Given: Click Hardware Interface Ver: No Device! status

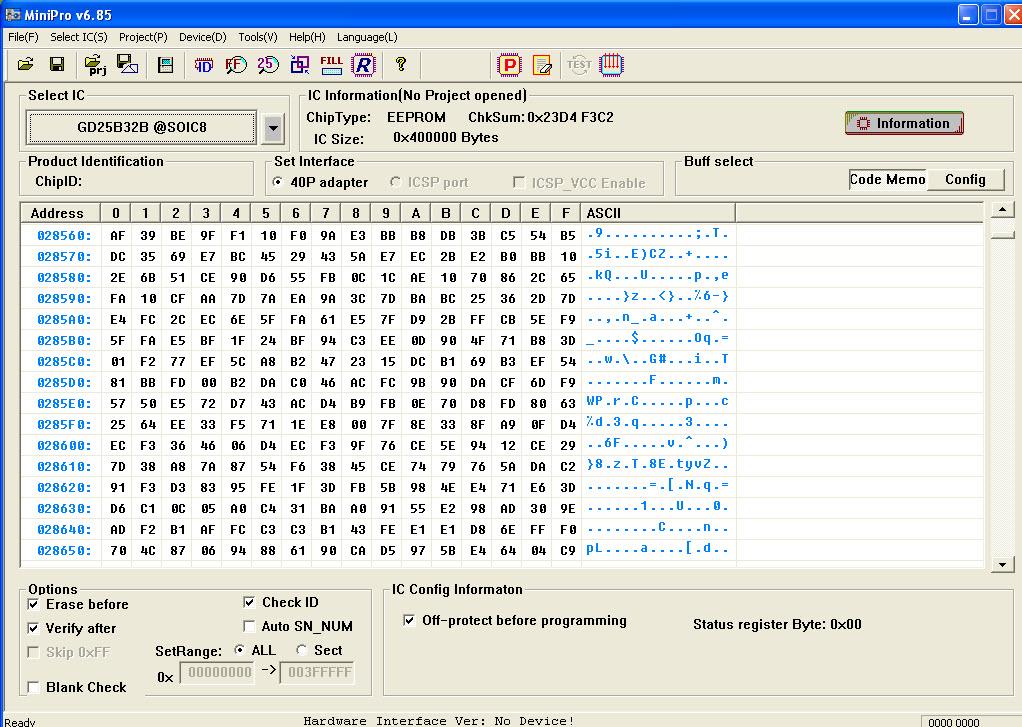Looking at the screenshot, I should click(x=438, y=720).
